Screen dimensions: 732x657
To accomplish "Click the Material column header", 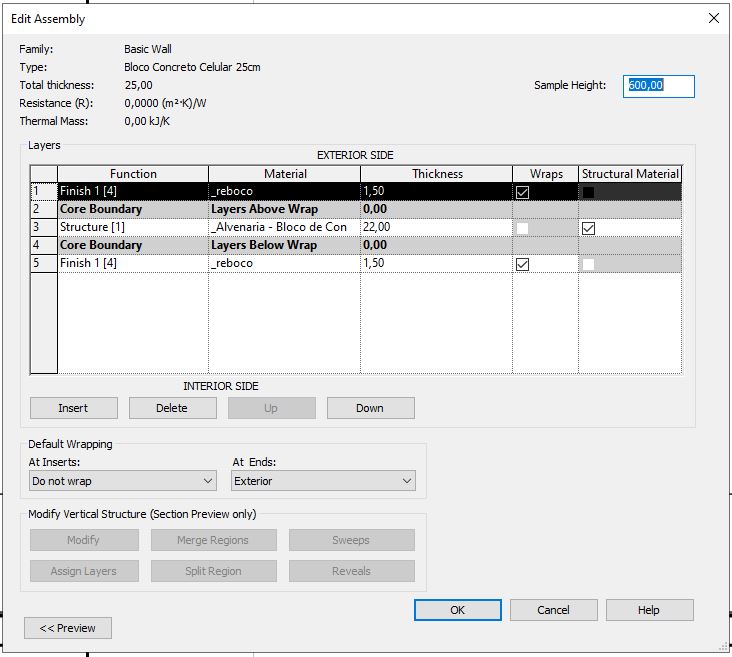I will click(x=285, y=174).
